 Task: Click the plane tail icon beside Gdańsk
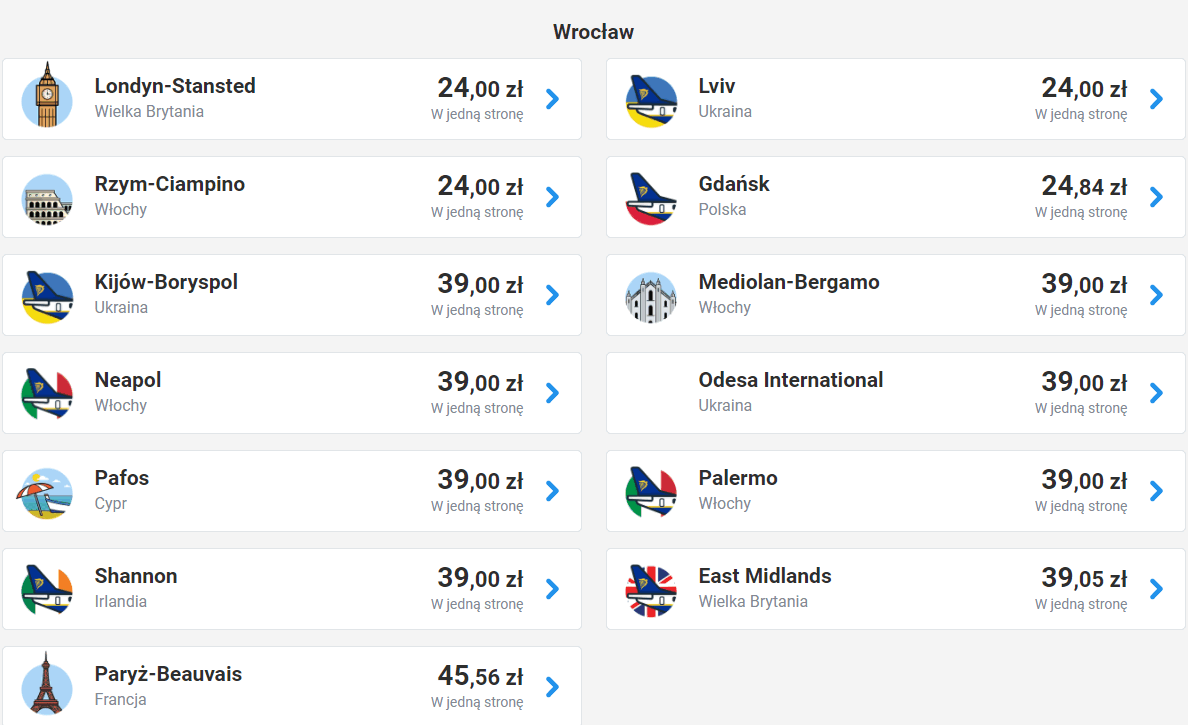(651, 197)
